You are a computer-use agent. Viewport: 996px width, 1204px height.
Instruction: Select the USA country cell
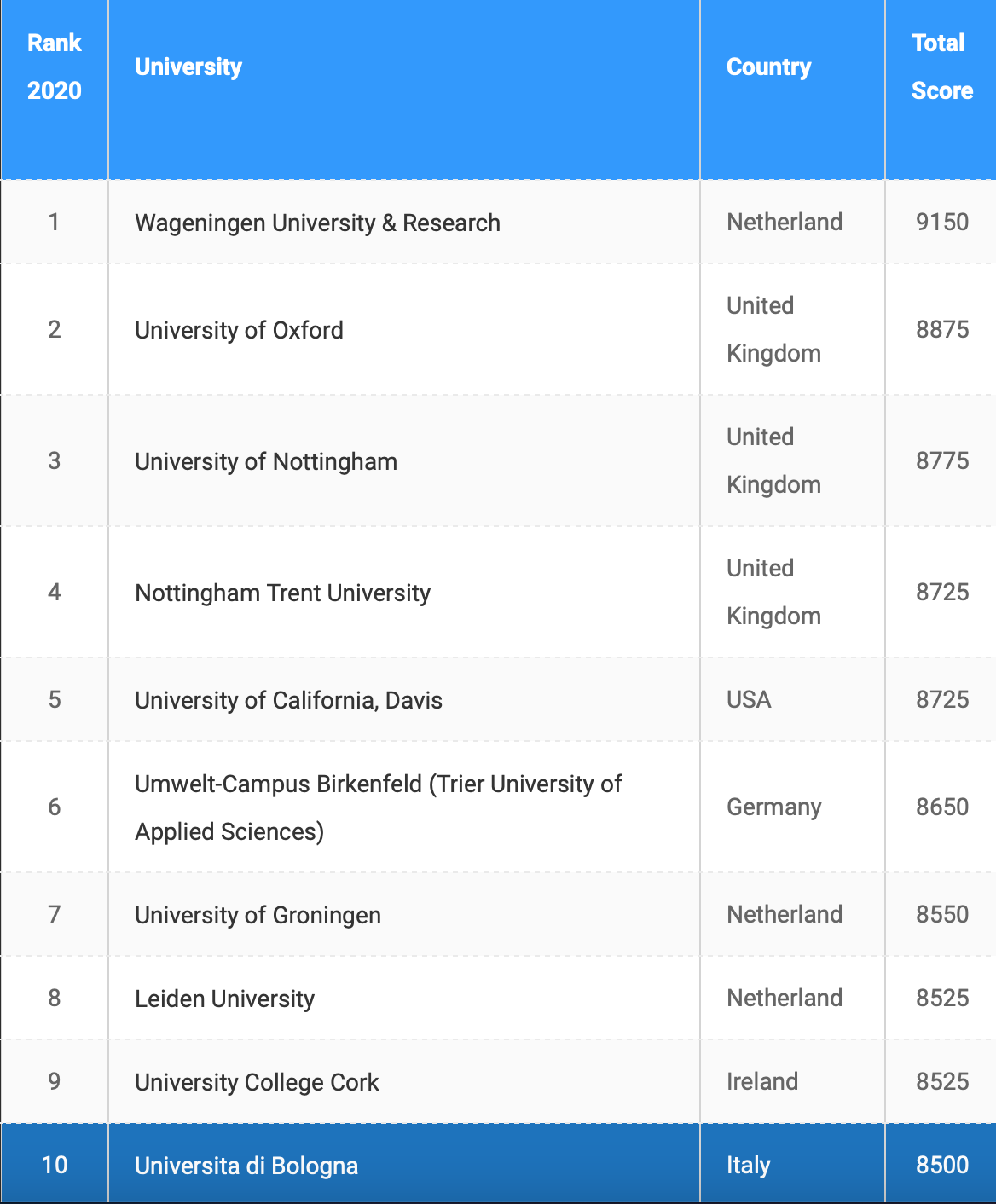(749, 699)
